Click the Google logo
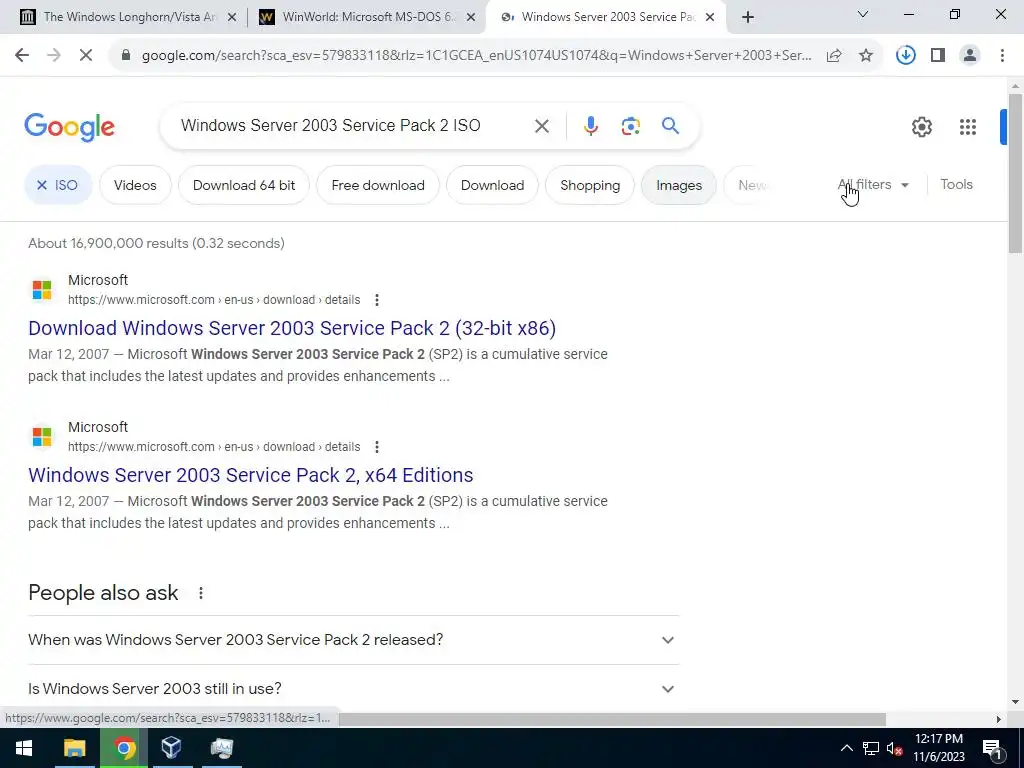 point(69,127)
